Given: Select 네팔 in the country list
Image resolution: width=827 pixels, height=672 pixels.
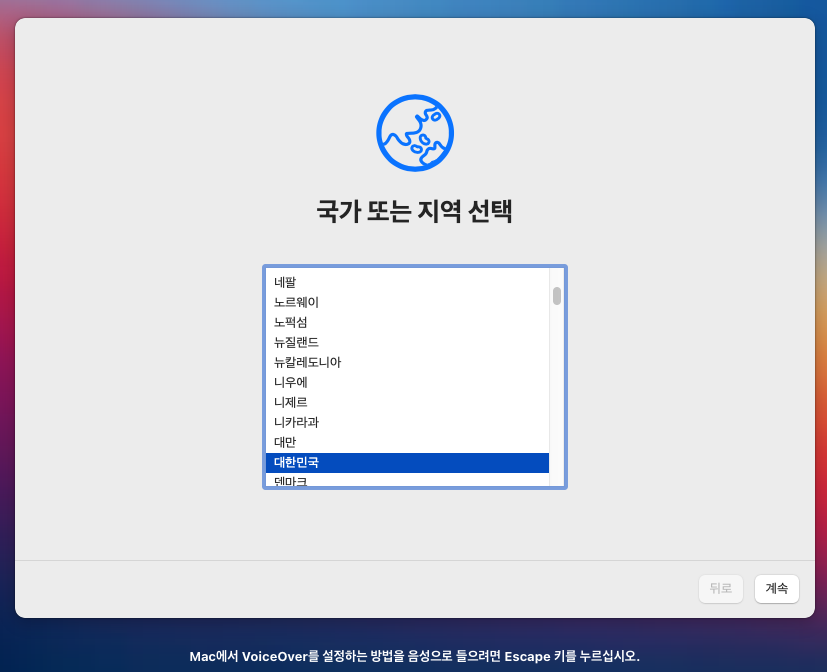Looking at the screenshot, I should coord(407,283).
